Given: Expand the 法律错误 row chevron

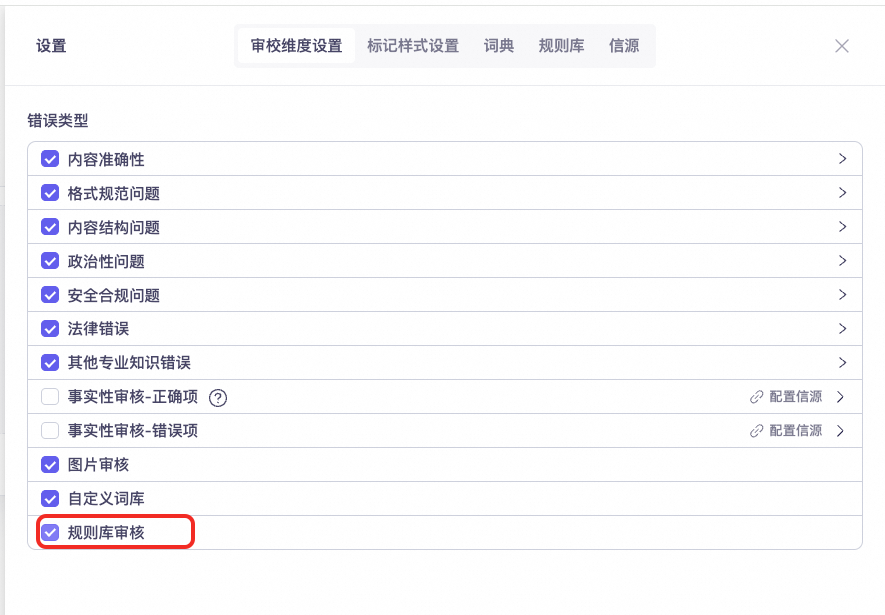Looking at the screenshot, I should point(842,329).
